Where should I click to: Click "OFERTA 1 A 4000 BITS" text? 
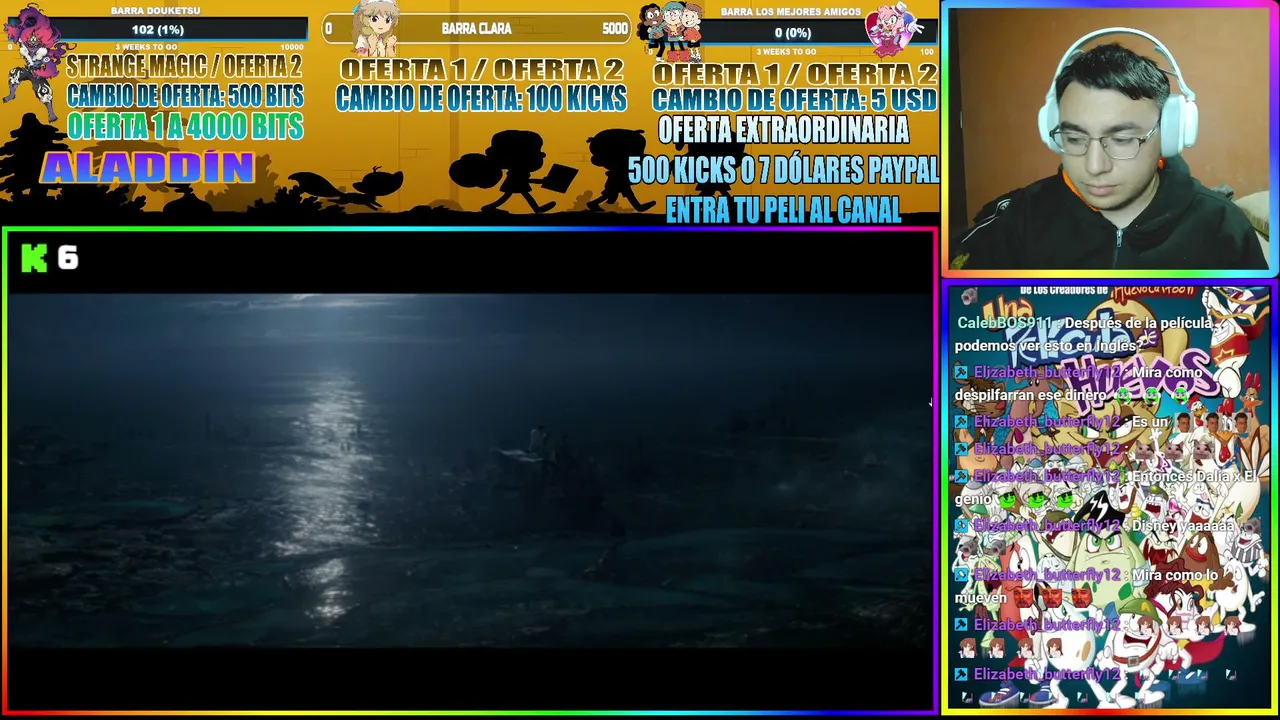point(185,126)
